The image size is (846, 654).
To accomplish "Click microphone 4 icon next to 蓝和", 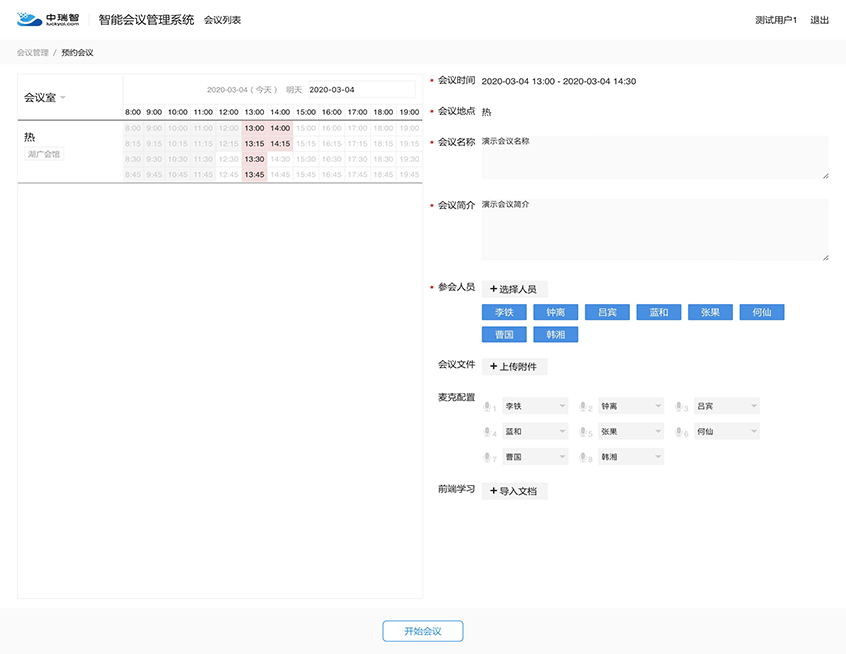I will click(x=488, y=432).
